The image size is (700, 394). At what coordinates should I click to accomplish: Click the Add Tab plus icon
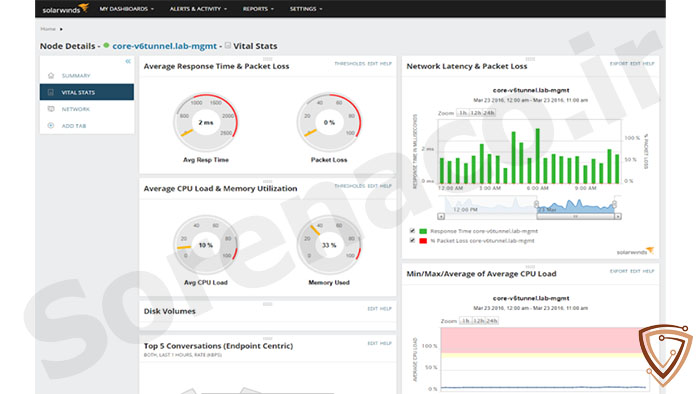[51, 126]
